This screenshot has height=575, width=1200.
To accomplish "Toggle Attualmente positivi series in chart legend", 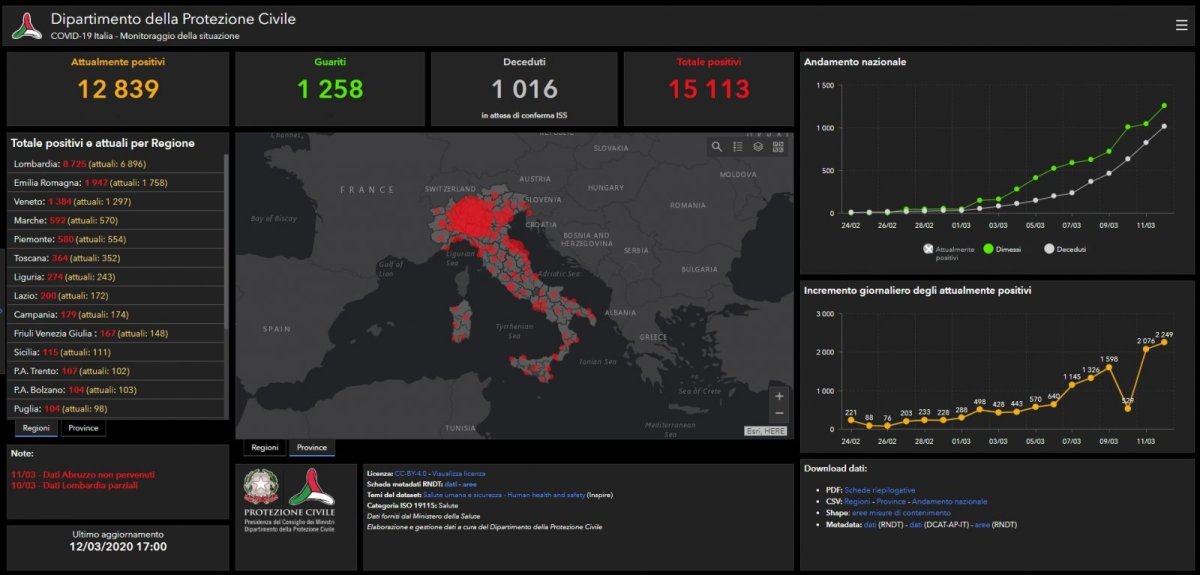I will click(x=928, y=249).
